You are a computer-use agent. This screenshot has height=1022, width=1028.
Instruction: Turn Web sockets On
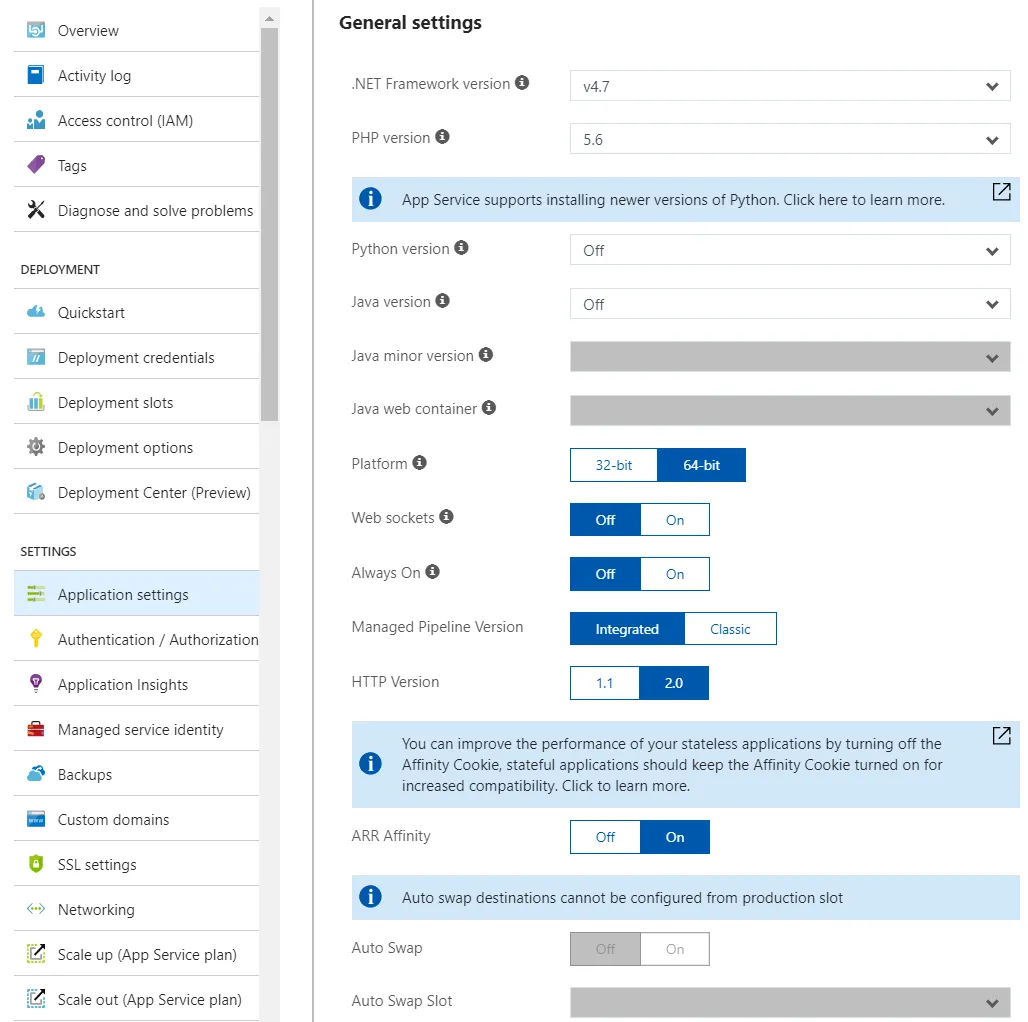[675, 520]
